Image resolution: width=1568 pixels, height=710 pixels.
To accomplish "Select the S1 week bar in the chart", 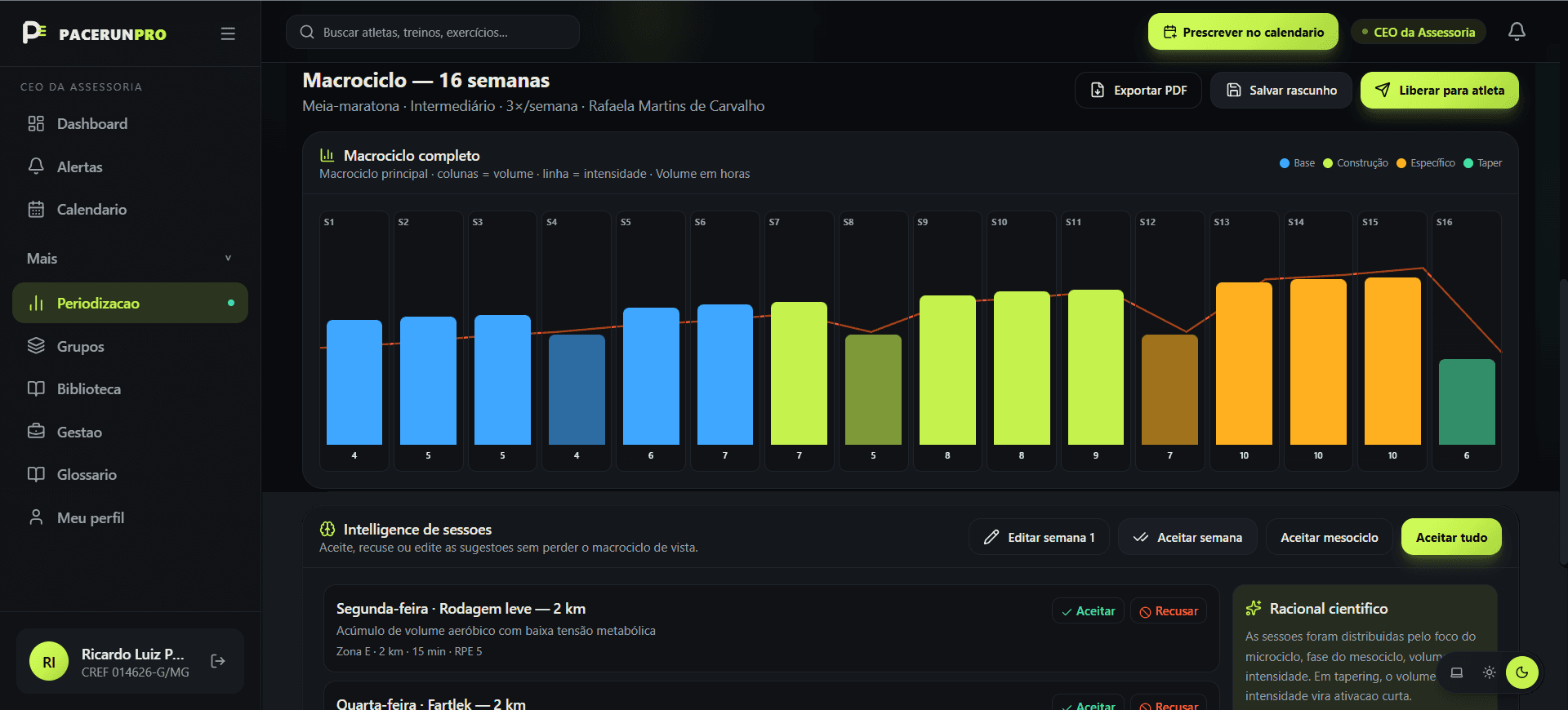I will pyautogui.click(x=354, y=382).
